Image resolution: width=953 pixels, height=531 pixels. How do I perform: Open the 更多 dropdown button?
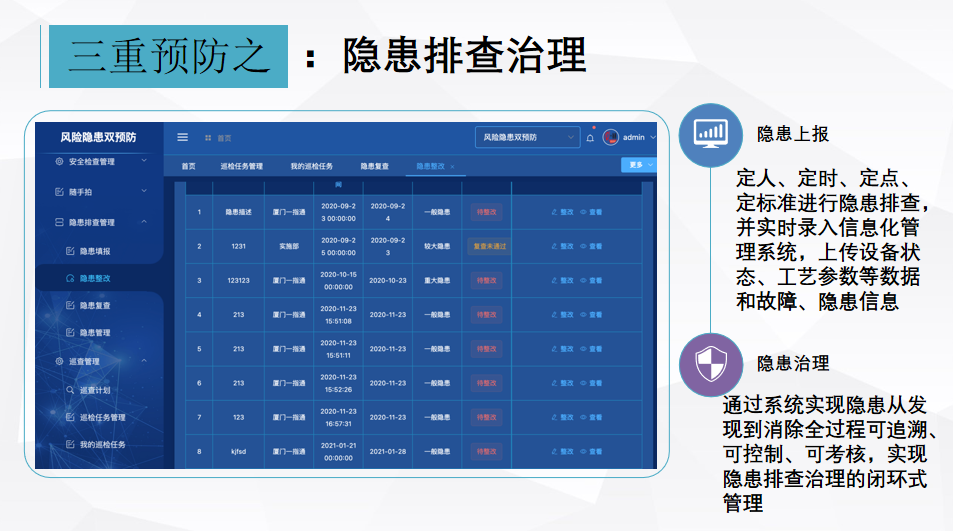(x=638, y=165)
